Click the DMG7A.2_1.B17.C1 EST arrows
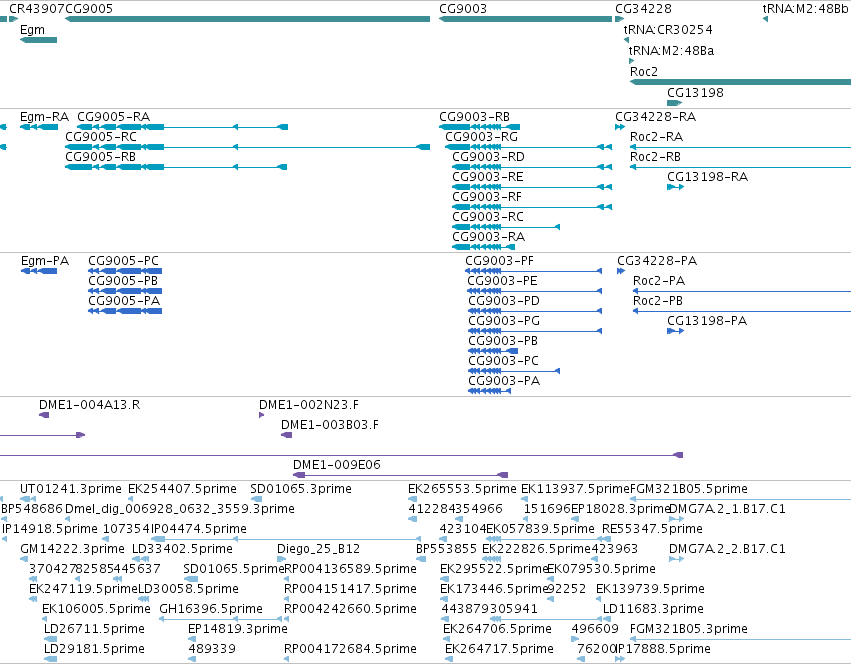Image resolution: width=851 pixels, height=664 pixels. pos(676,519)
